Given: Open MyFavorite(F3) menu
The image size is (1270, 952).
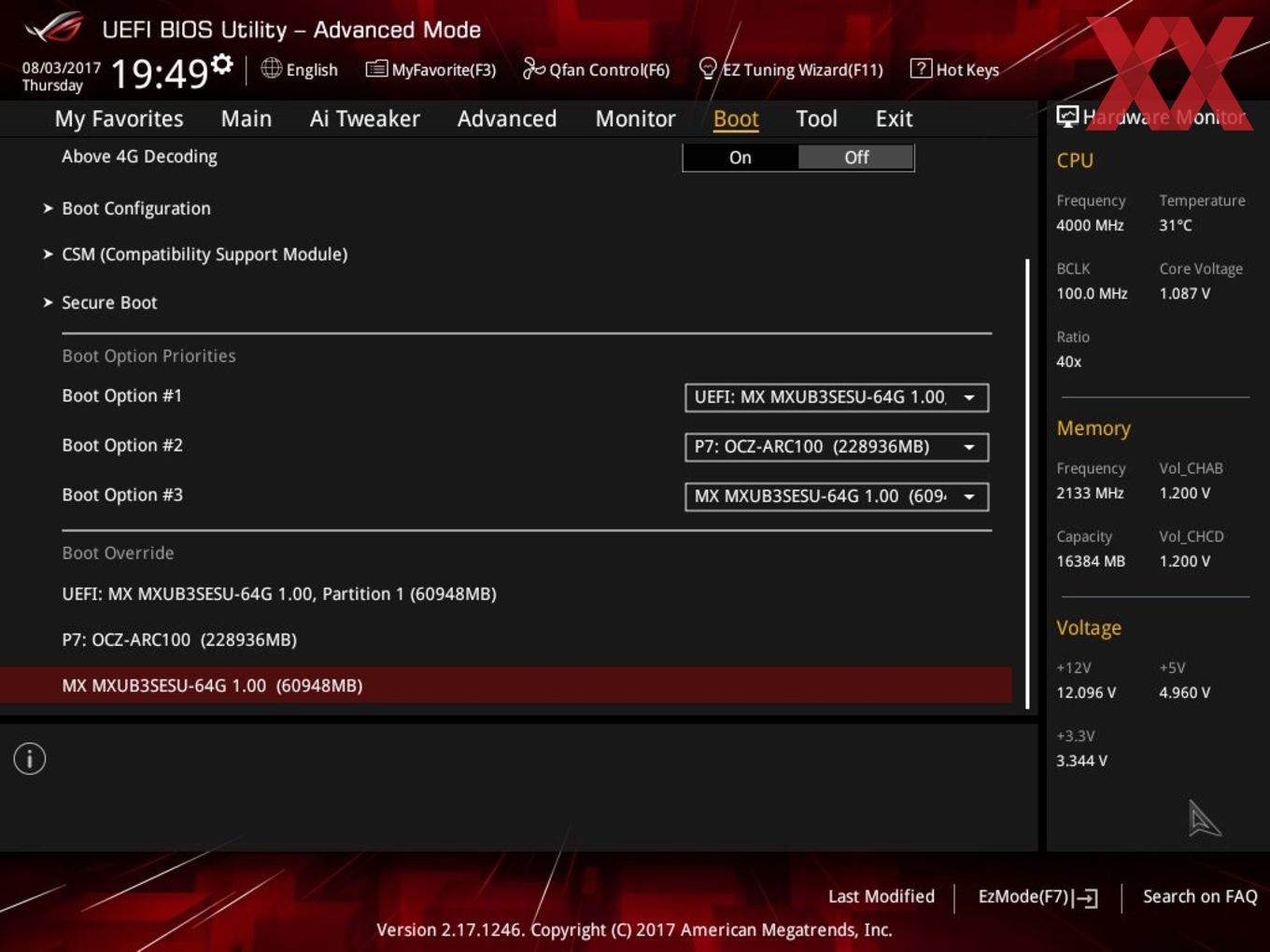Looking at the screenshot, I should [x=444, y=70].
